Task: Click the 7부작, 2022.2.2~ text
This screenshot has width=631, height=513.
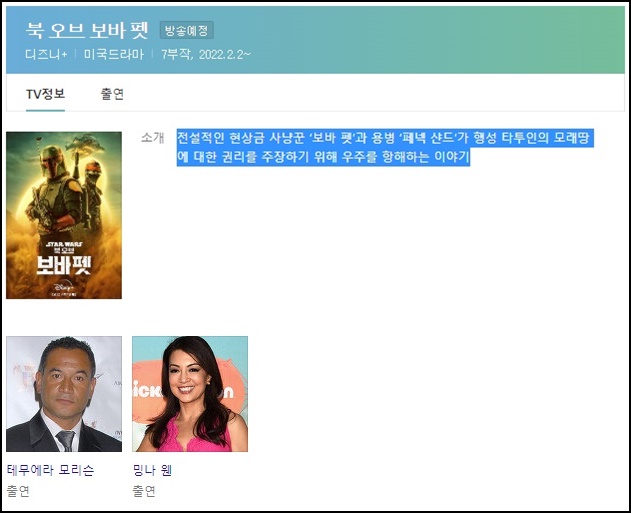Action: click(x=206, y=54)
